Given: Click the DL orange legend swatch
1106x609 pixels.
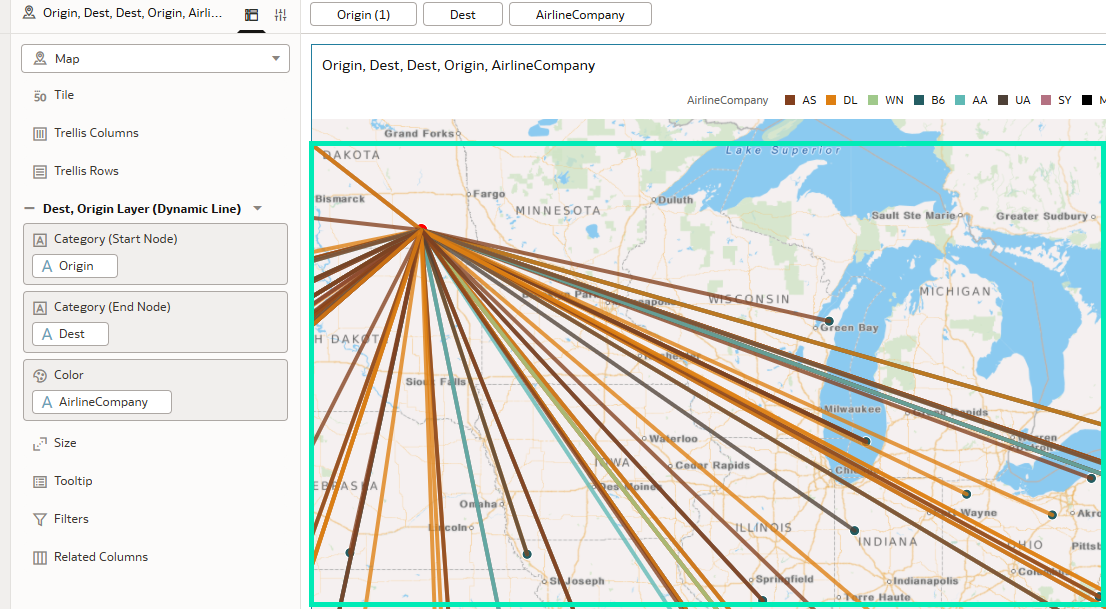Looking at the screenshot, I should [x=831, y=100].
